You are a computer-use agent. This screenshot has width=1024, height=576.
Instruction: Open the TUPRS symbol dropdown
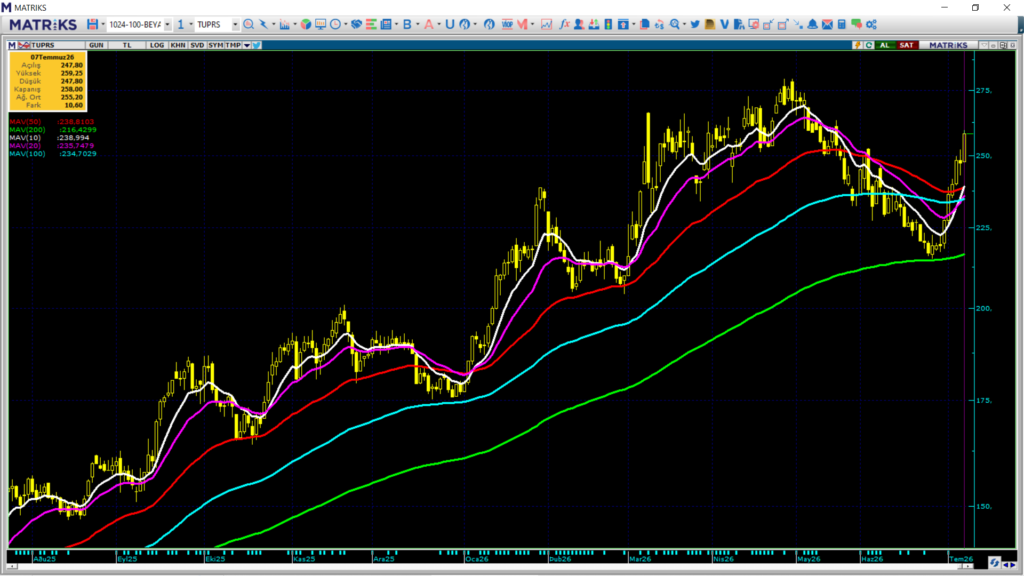click(235, 25)
